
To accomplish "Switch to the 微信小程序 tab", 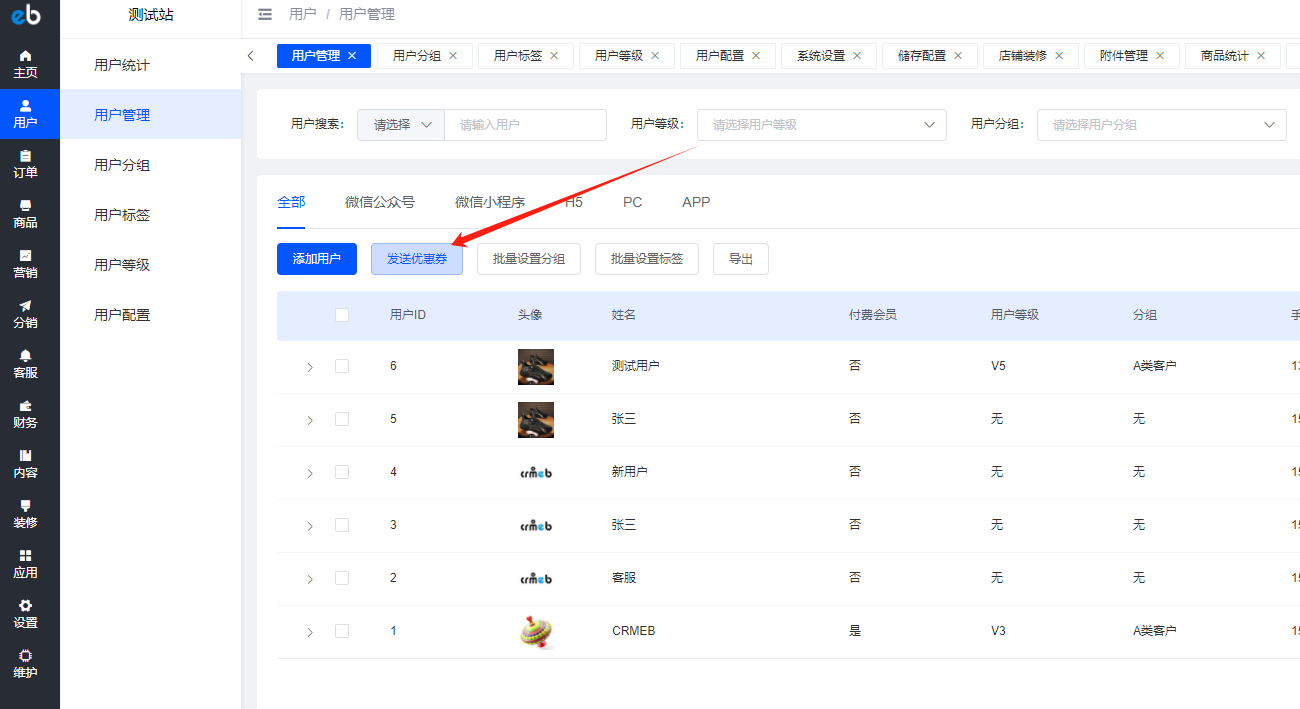I will tap(490, 202).
